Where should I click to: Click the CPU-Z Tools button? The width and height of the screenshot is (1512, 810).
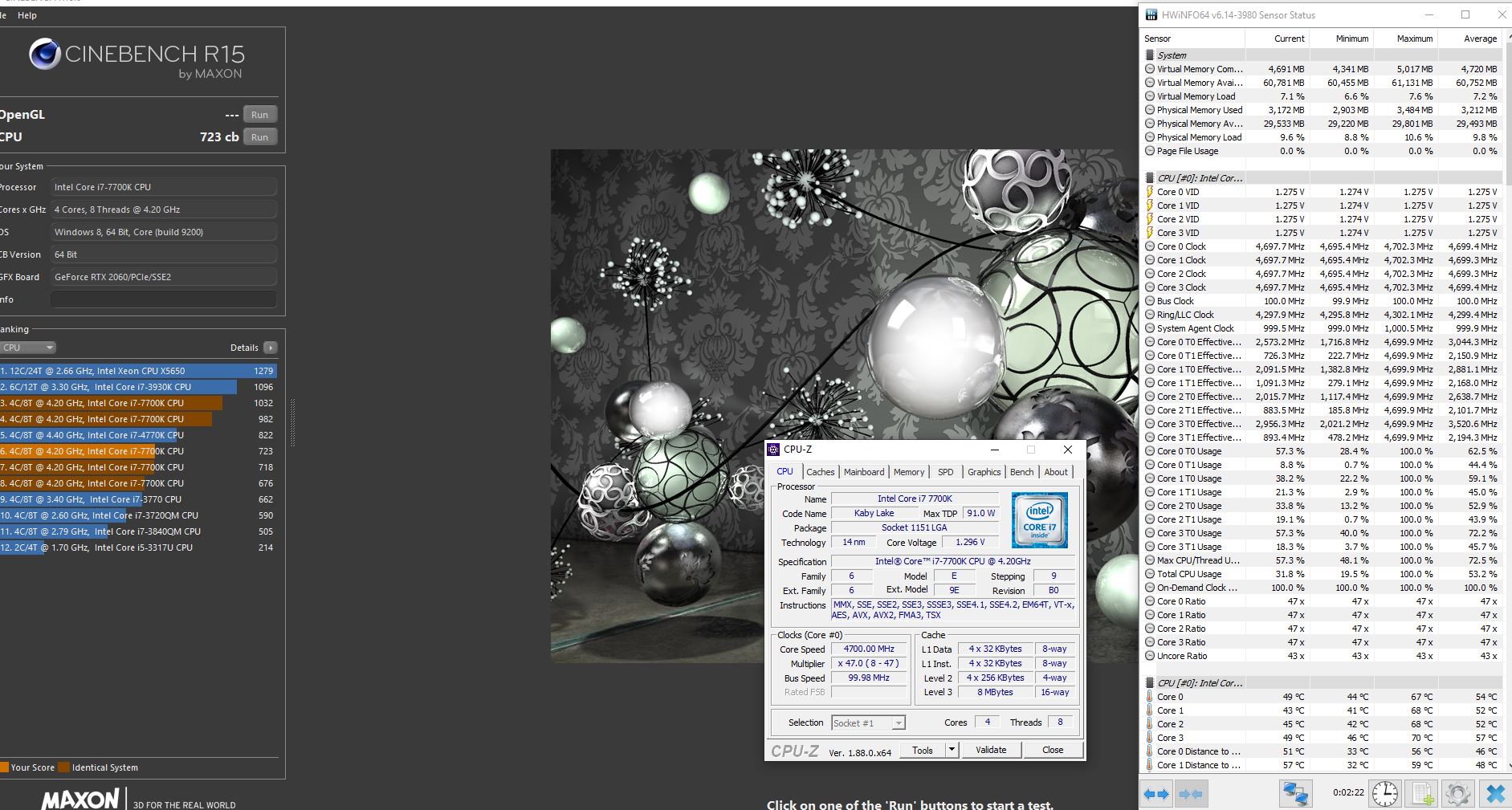tap(923, 750)
